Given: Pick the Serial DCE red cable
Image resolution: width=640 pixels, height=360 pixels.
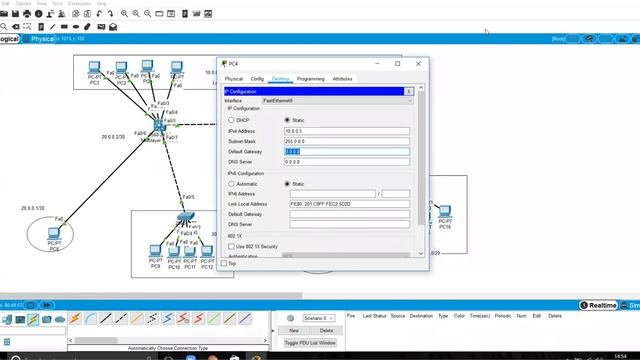Looking at the screenshot, I should pos(183,318).
